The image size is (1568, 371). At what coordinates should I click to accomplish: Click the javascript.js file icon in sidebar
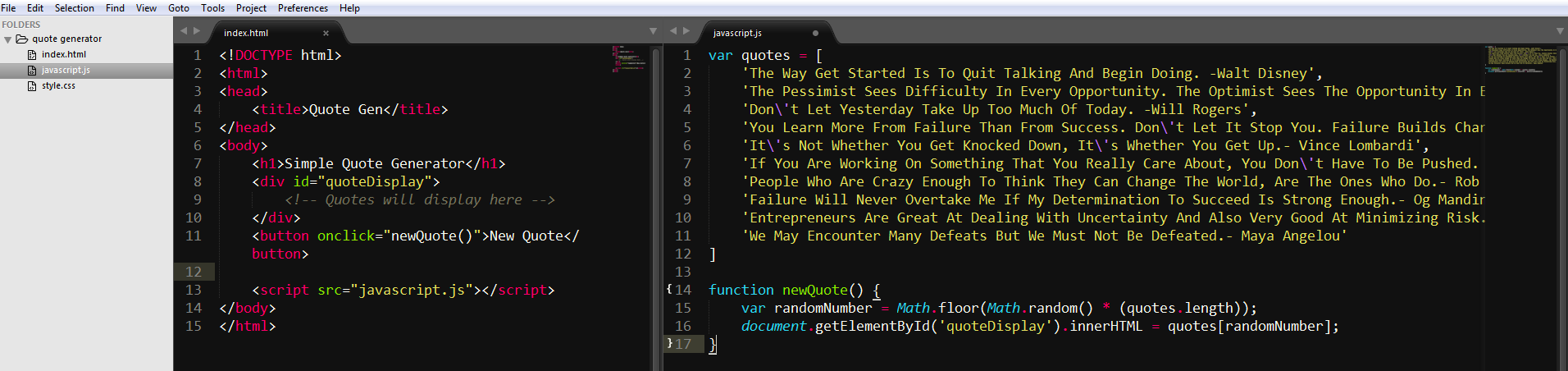coord(32,70)
